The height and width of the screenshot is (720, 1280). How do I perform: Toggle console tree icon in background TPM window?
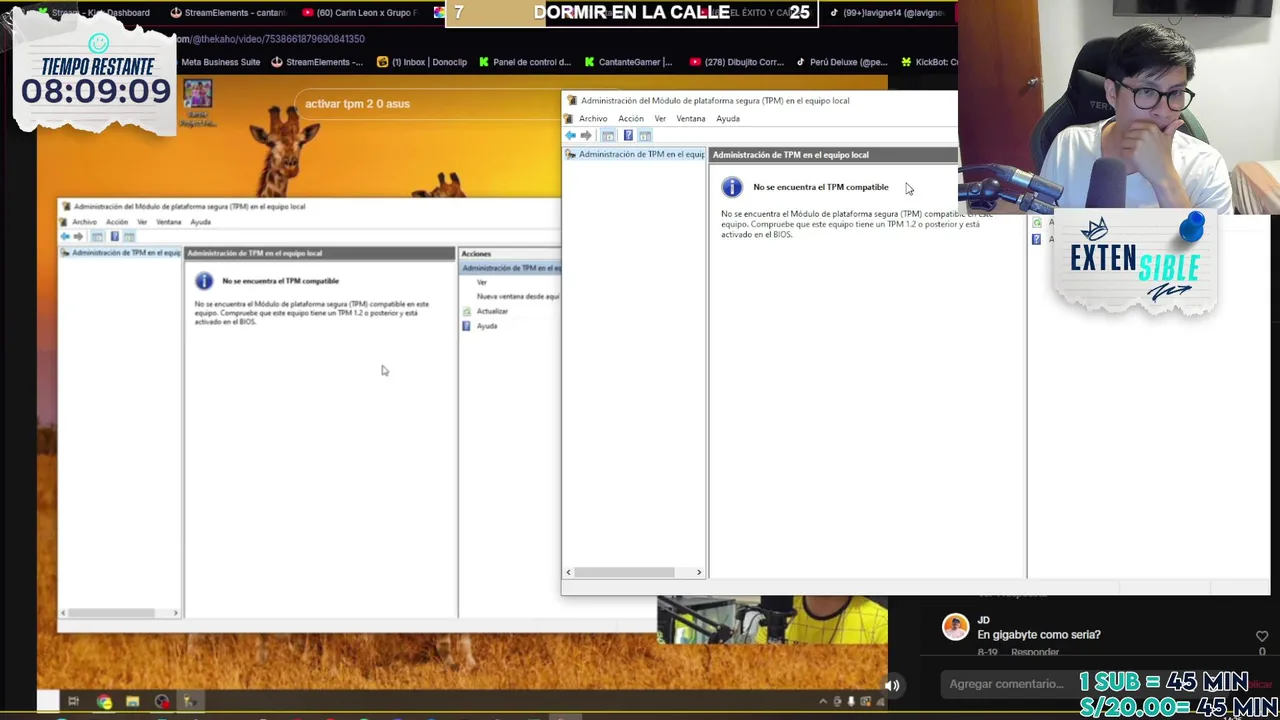pyautogui.click(x=97, y=237)
